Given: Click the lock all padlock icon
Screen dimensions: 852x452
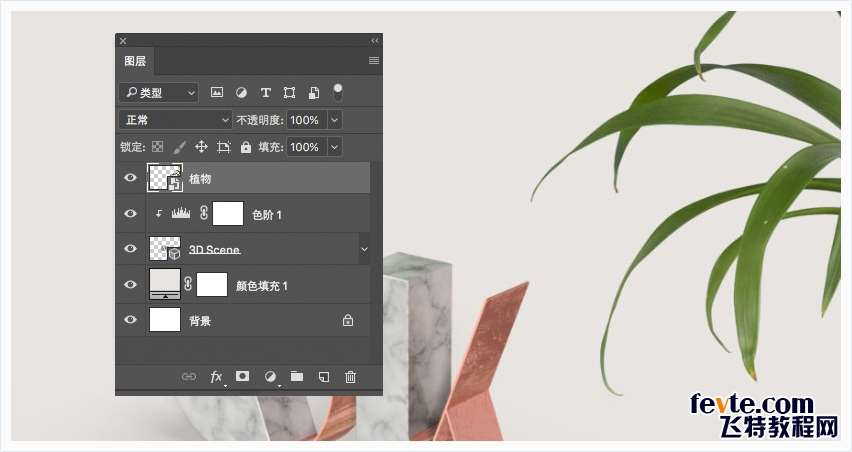Looking at the screenshot, I should tap(246, 147).
